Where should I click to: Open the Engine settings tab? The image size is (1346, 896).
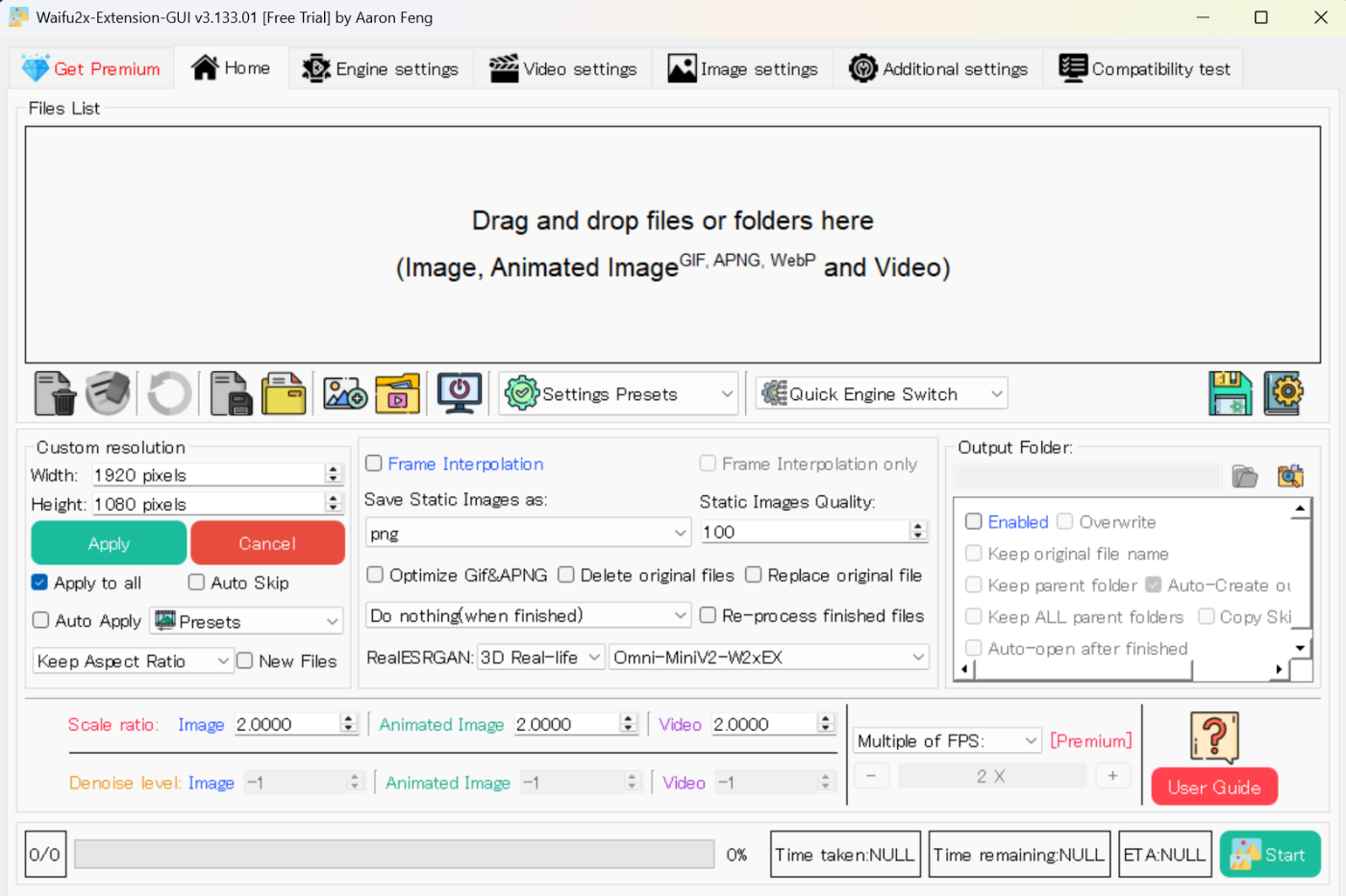[x=381, y=68]
